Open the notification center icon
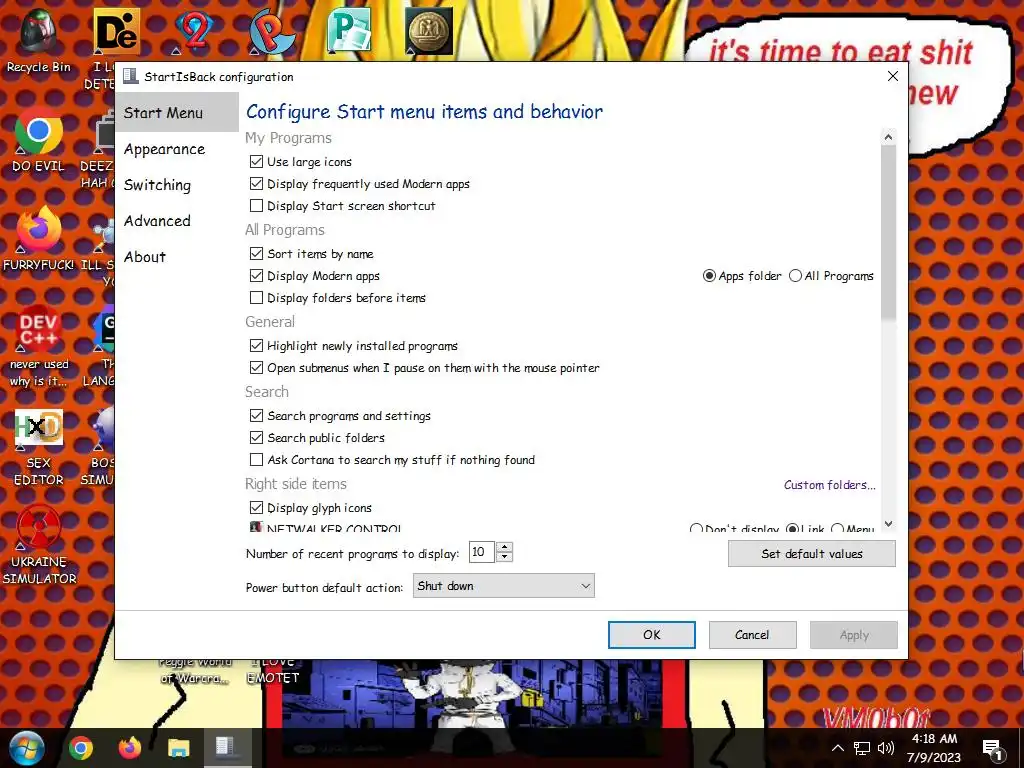This screenshot has height=768, width=1024. (x=992, y=749)
